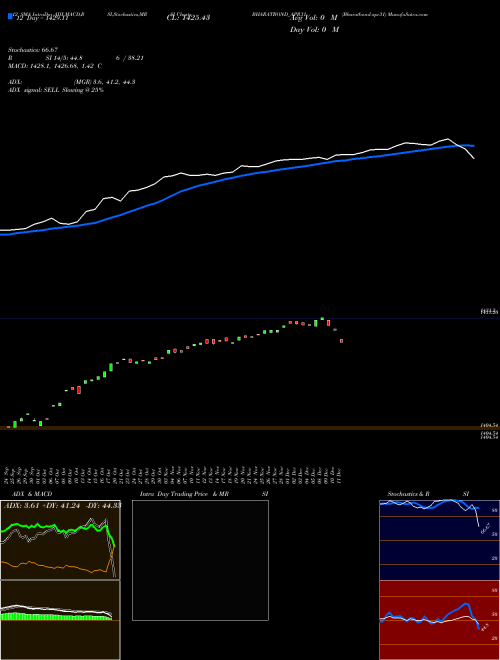Click the 'Stochastics: 66.67' reading

click(33, 50)
